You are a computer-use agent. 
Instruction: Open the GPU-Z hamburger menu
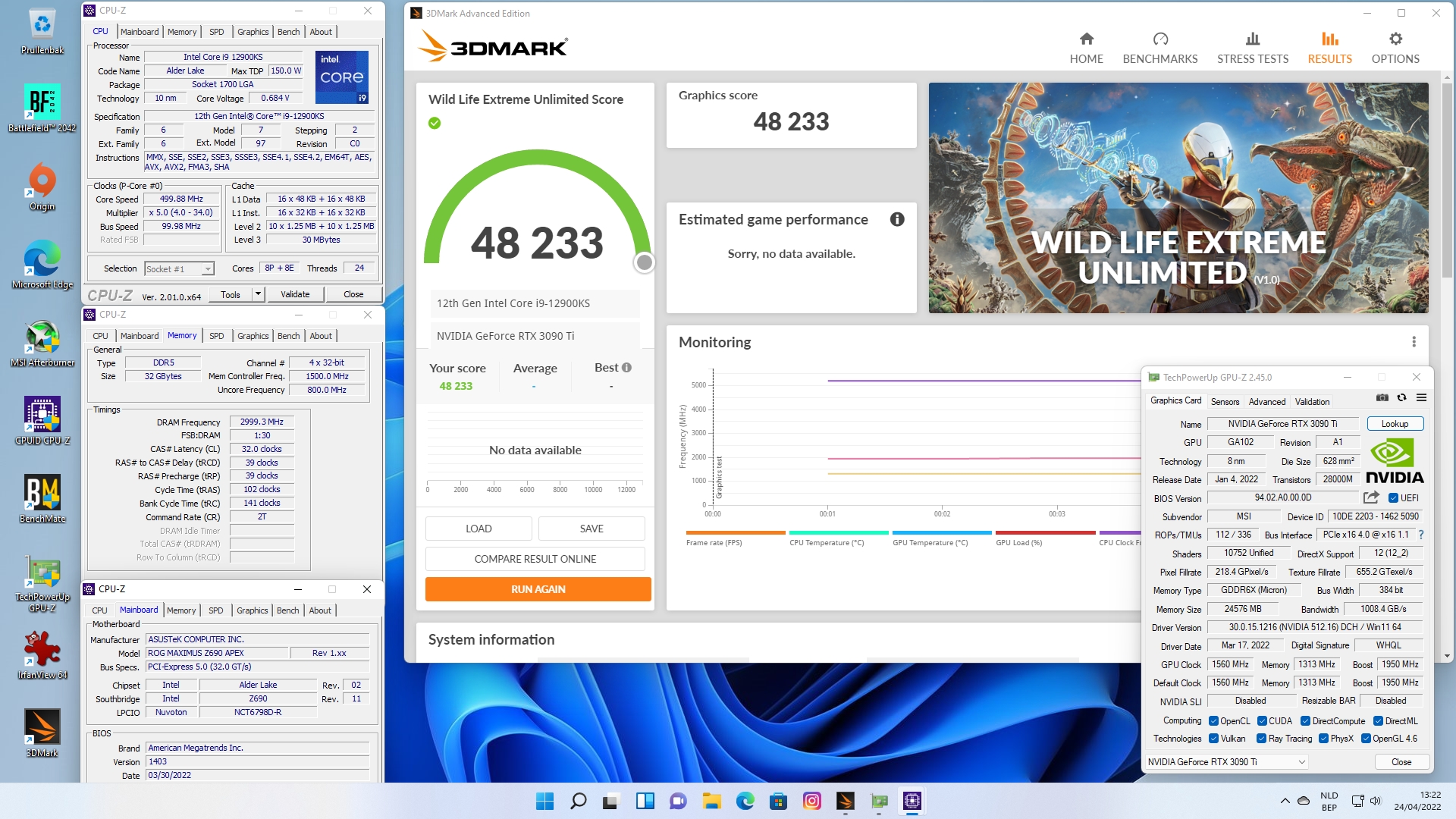pos(1421,397)
